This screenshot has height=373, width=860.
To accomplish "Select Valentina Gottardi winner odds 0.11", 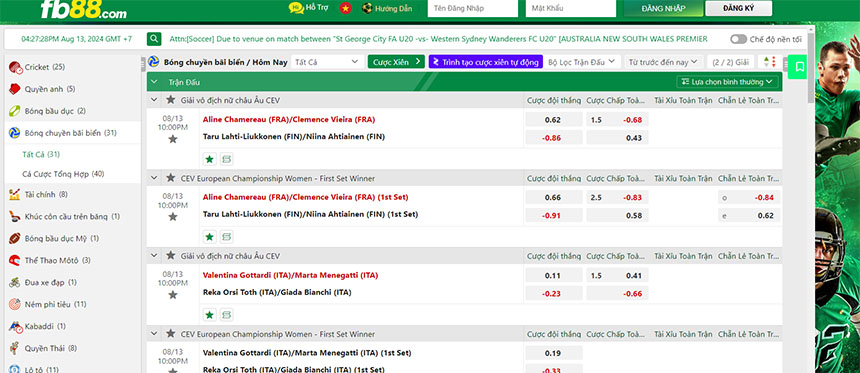I will click(553, 276).
